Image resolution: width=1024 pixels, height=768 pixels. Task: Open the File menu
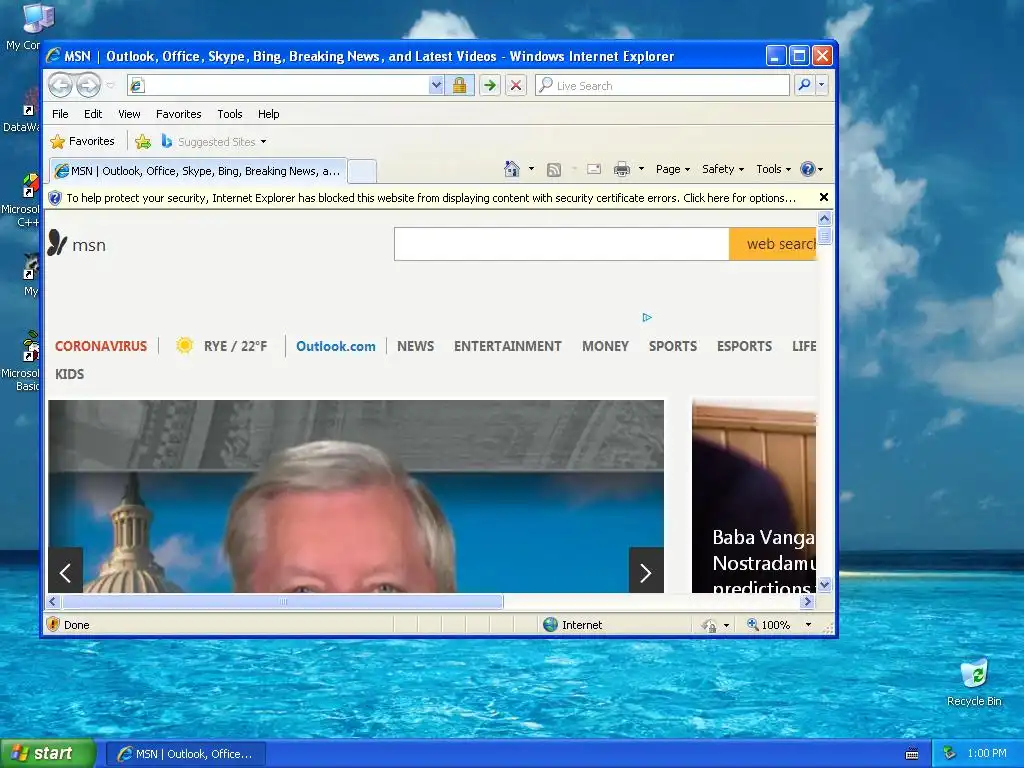(60, 114)
